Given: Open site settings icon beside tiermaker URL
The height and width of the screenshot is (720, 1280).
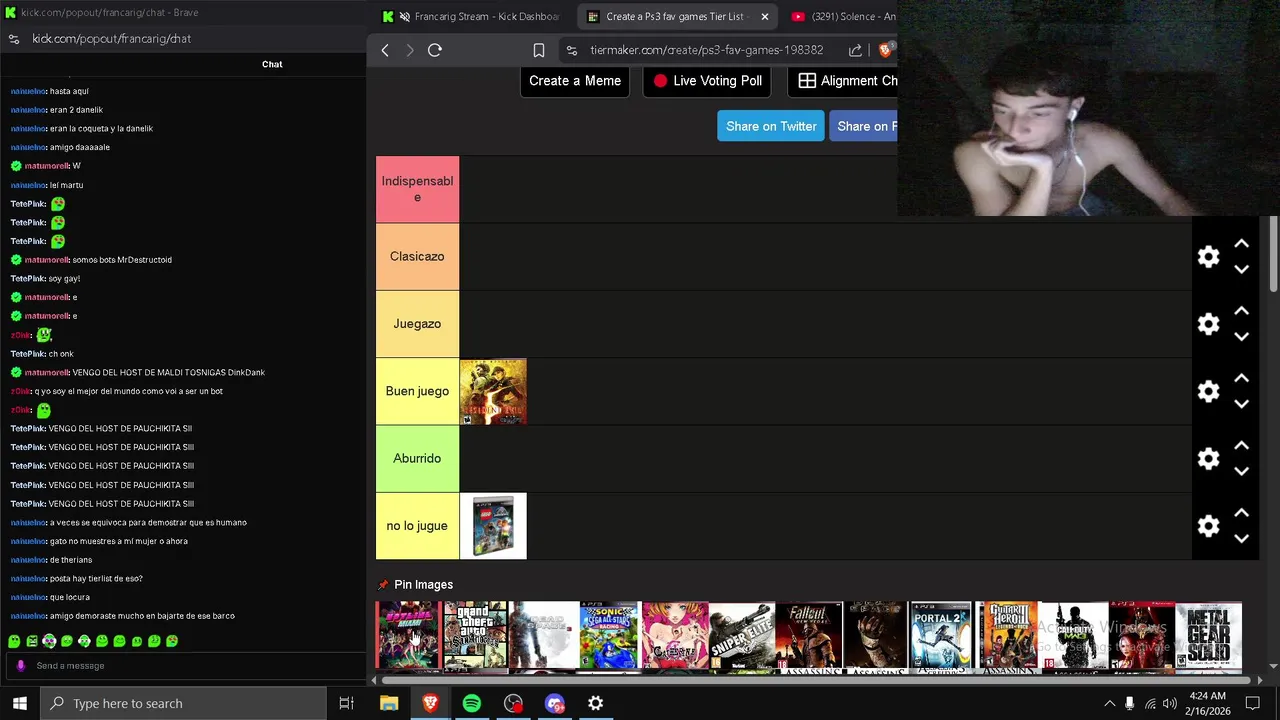Looking at the screenshot, I should click(571, 50).
